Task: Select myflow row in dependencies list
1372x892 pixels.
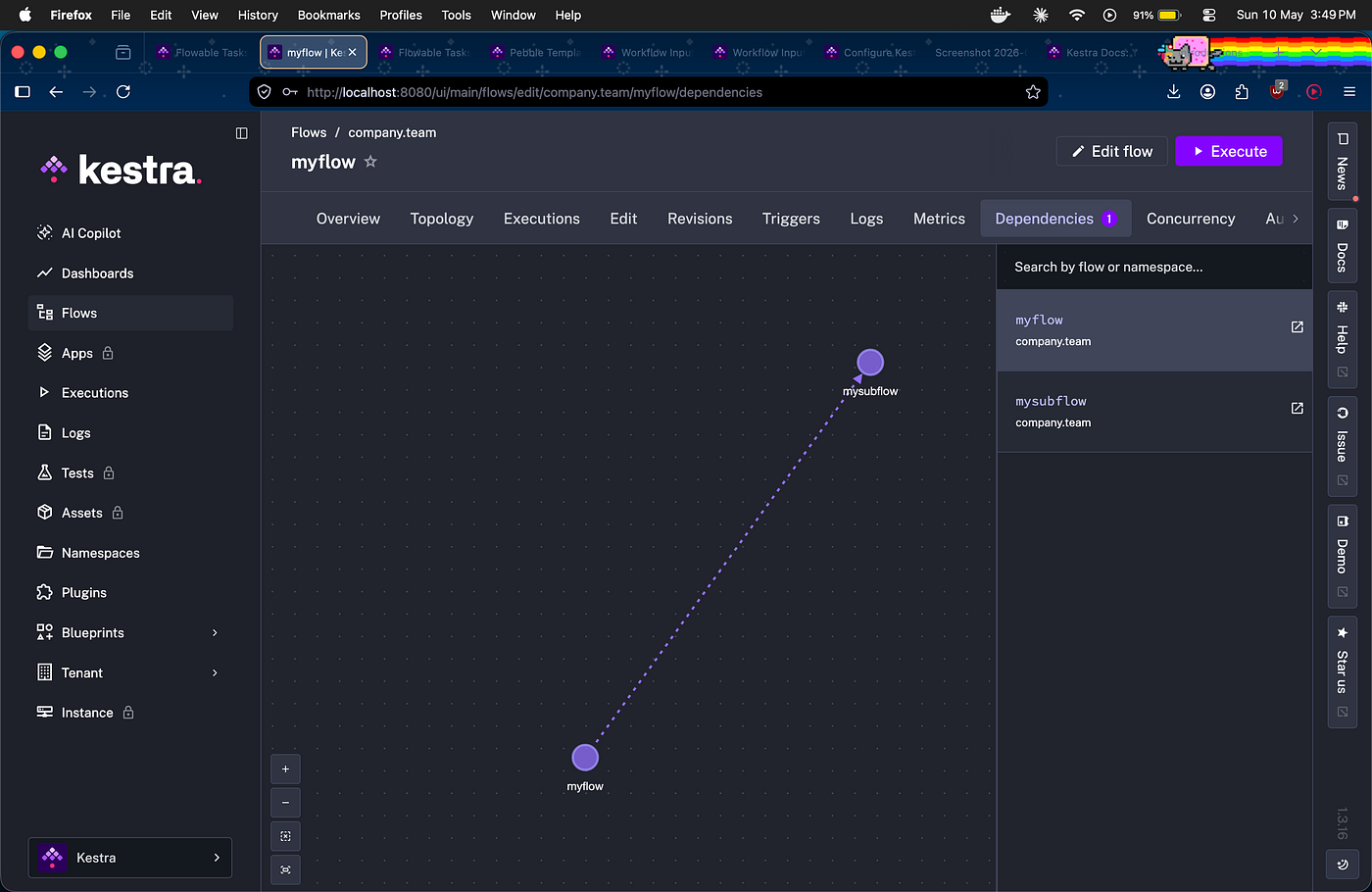Action: click(x=1154, y=330)
